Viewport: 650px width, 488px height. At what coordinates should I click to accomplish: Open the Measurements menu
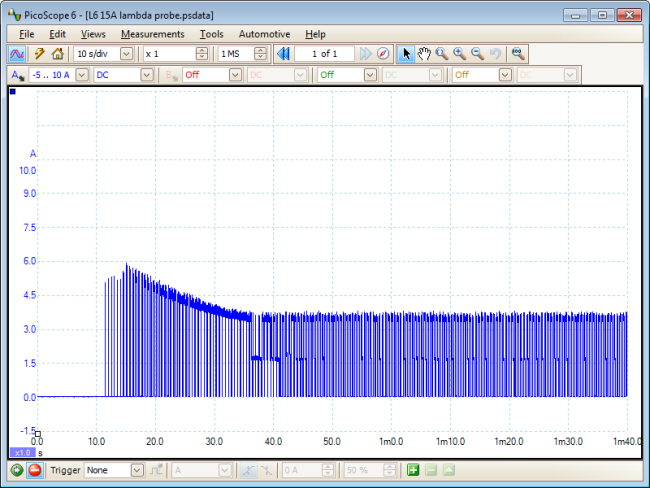click(x=152, y=34)
